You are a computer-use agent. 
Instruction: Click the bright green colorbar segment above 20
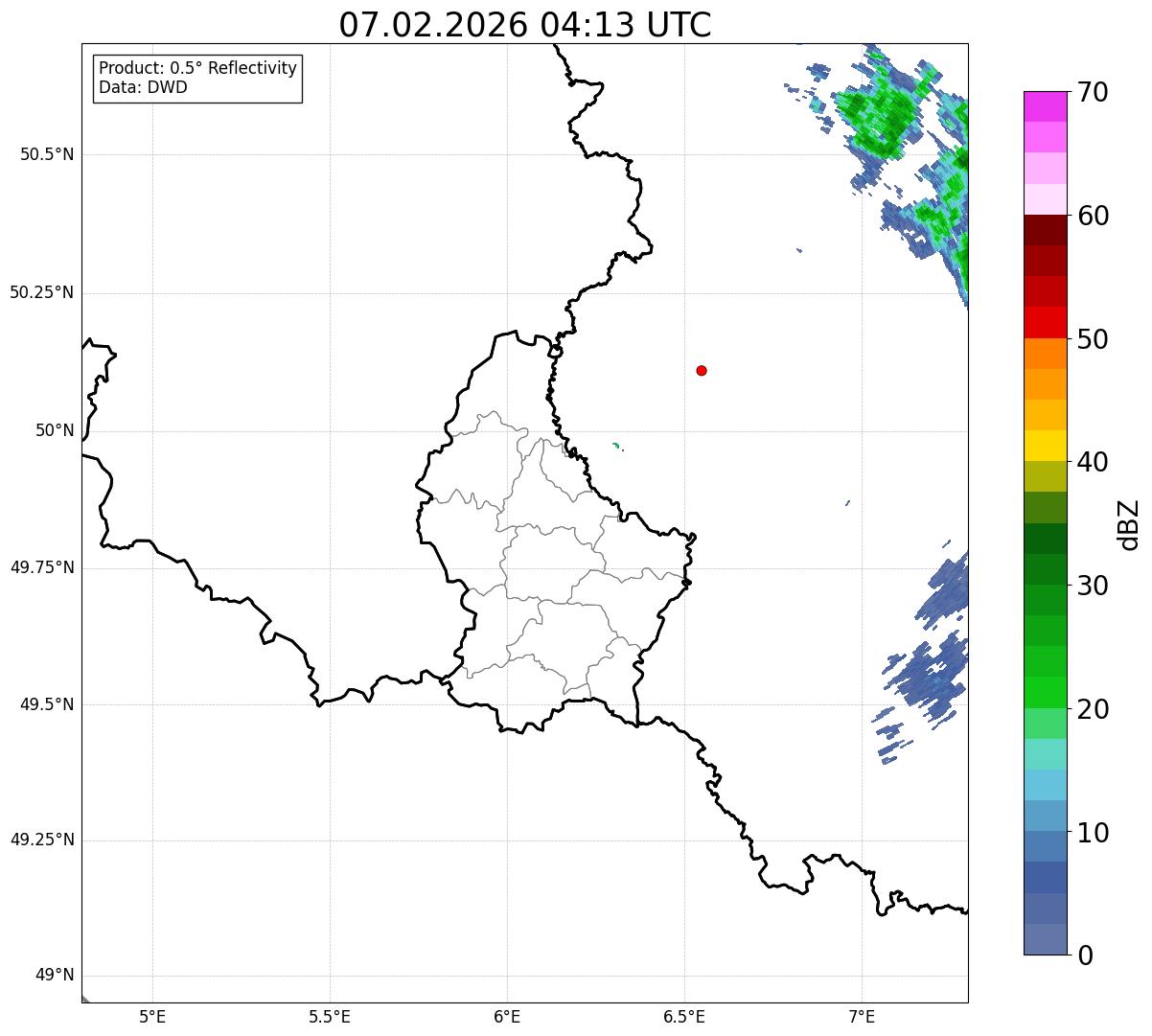(1045, 692)
